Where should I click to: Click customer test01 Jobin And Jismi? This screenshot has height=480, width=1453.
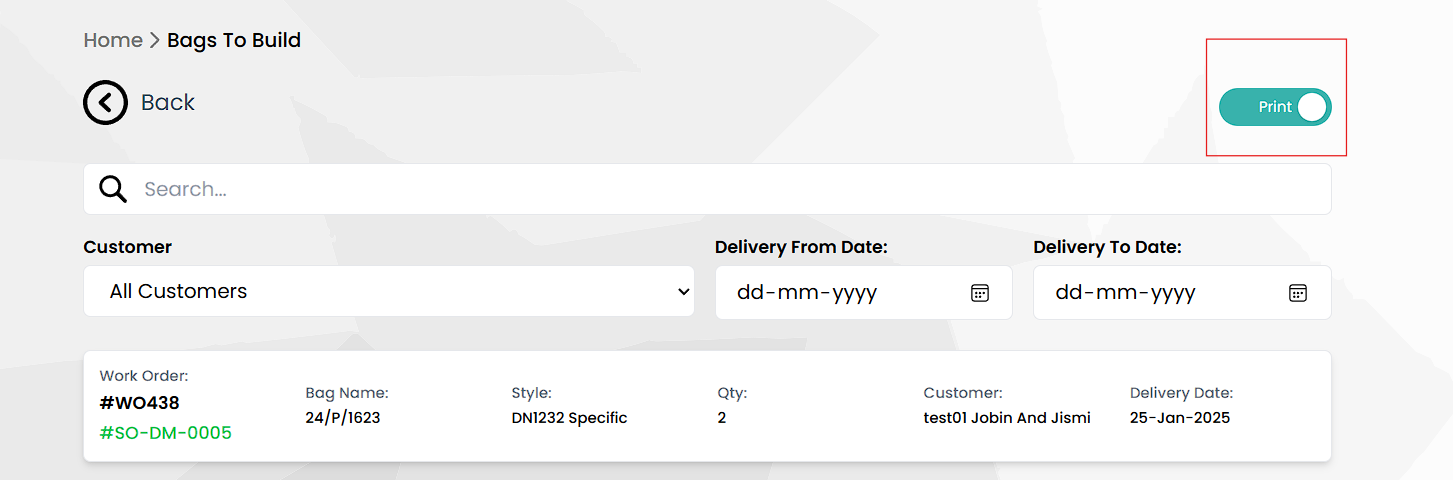pyautogui.click(x=1007, y=418)
